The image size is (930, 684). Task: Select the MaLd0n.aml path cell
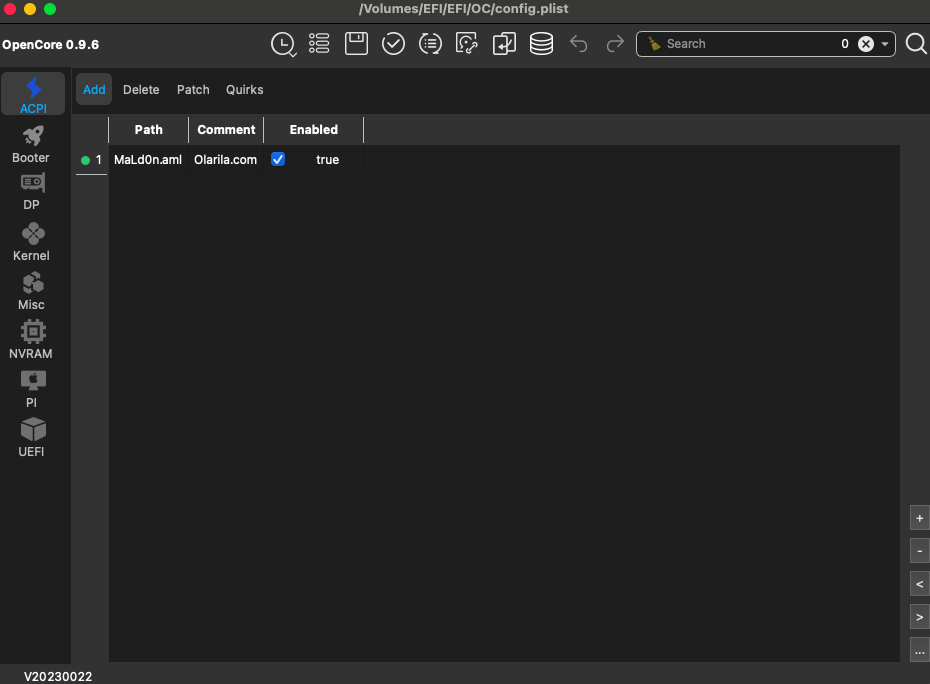point(148,160)
